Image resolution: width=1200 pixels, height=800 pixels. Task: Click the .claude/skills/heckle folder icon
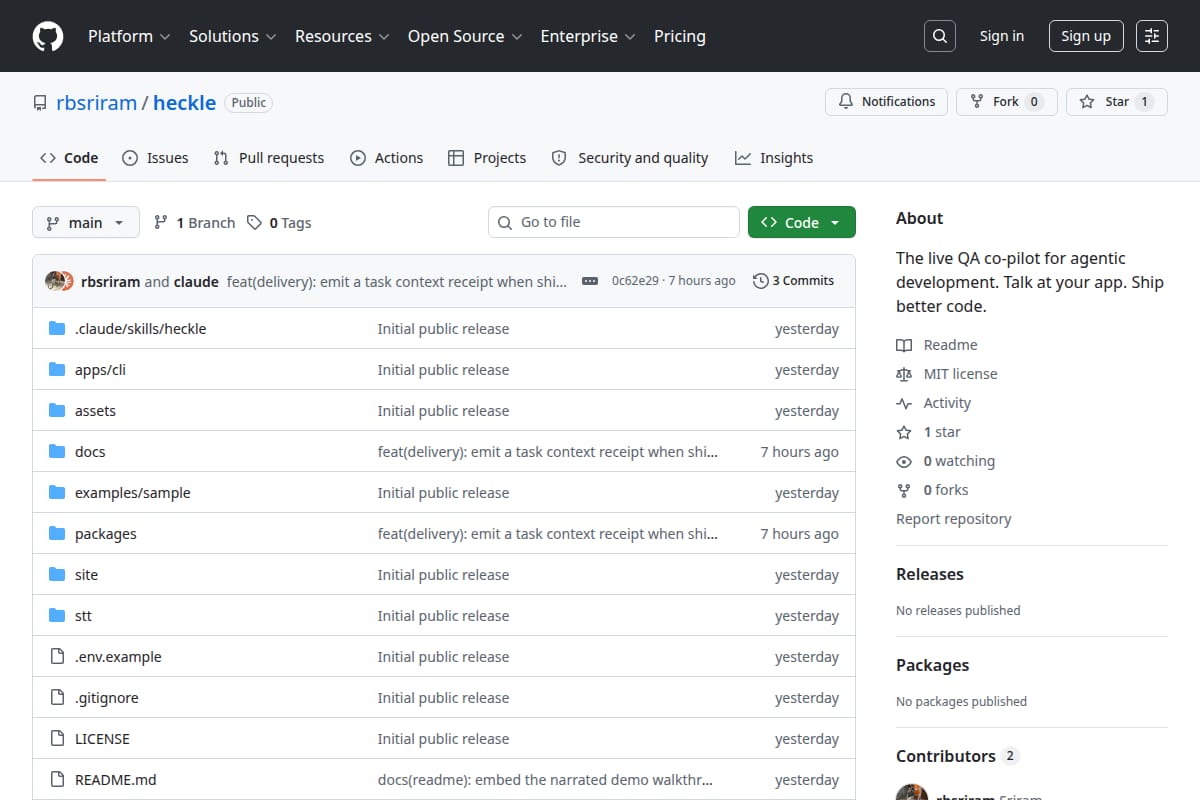[x=57, y=329]
